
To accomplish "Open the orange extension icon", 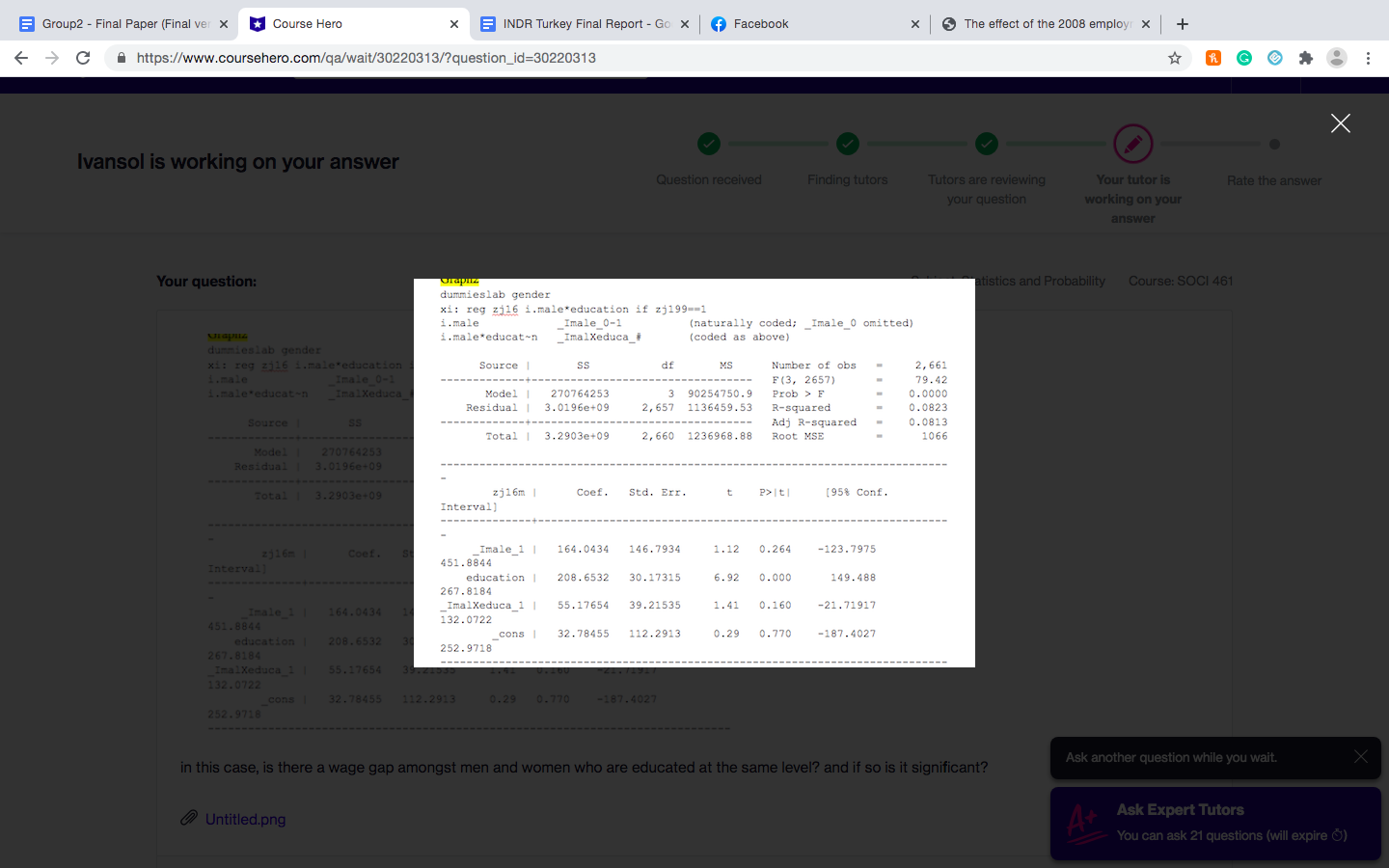I will 1213,58.
